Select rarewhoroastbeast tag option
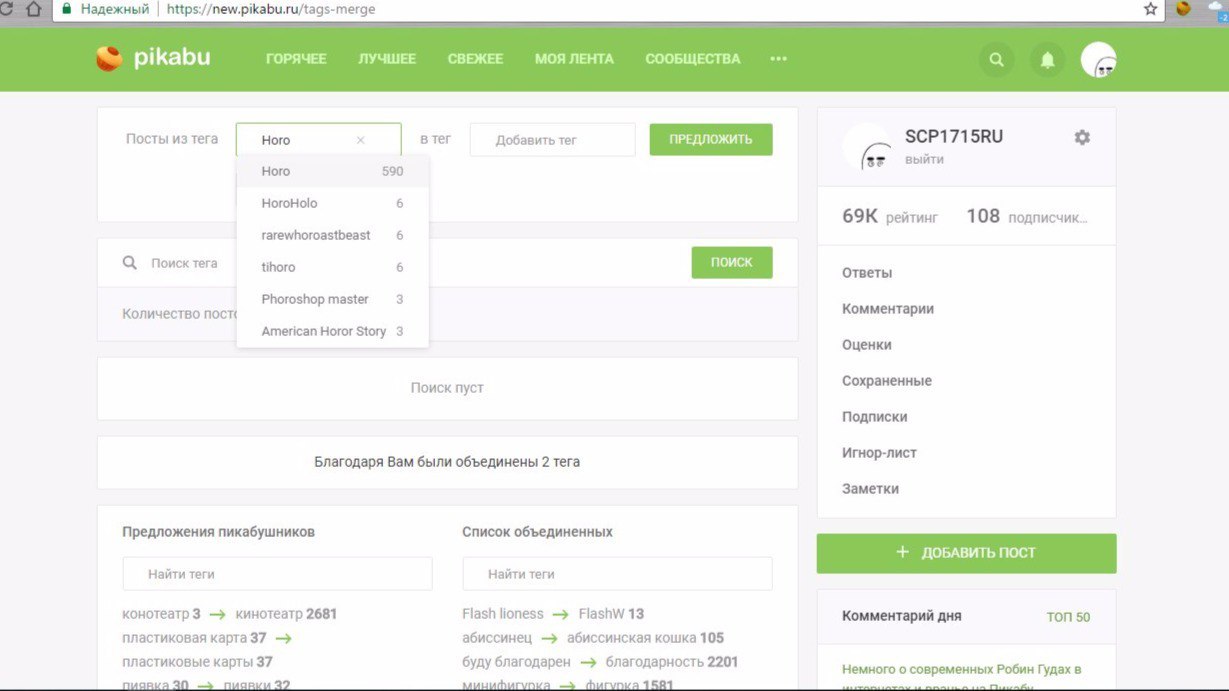The width and height of the screenshot is (1229, 691). click(315, 235)
